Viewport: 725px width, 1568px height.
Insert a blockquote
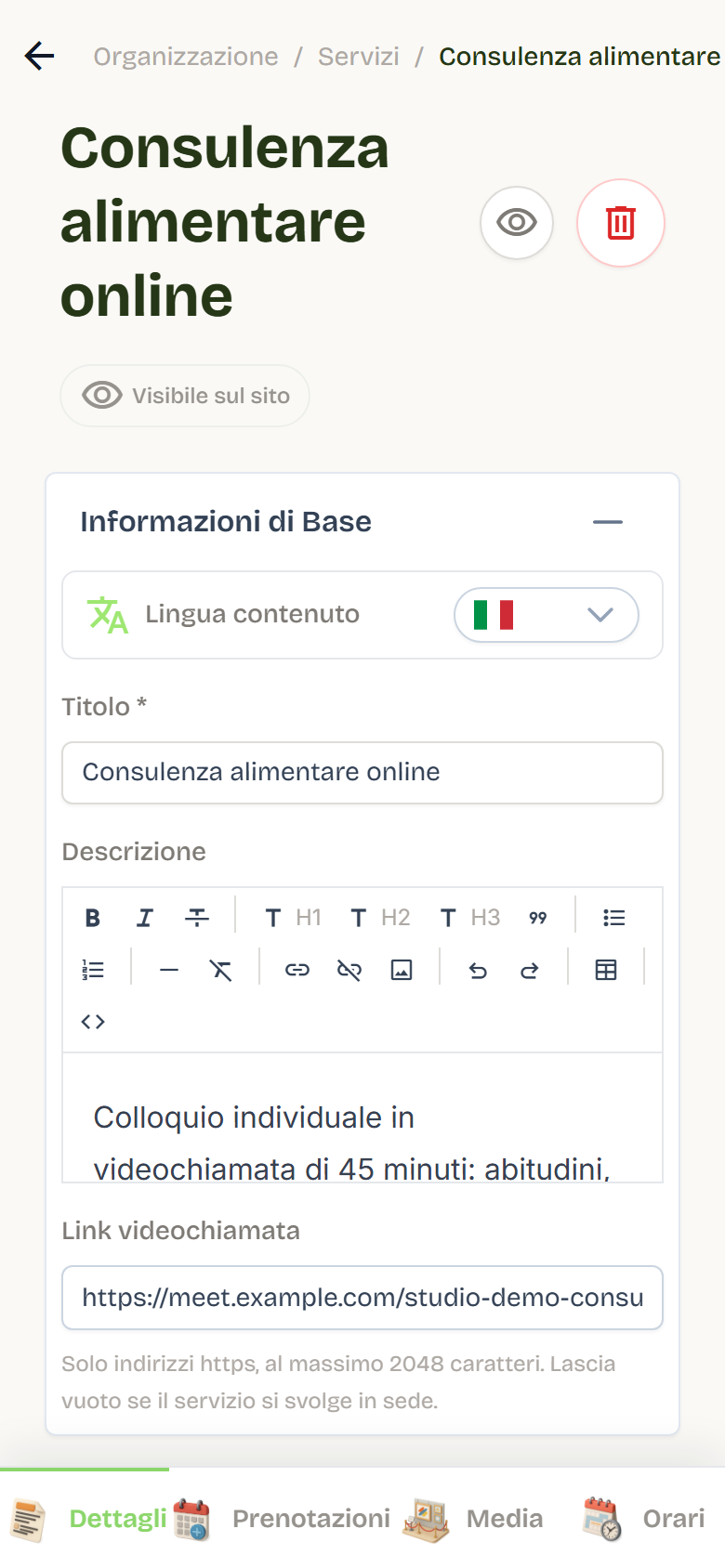pos(538,918)
